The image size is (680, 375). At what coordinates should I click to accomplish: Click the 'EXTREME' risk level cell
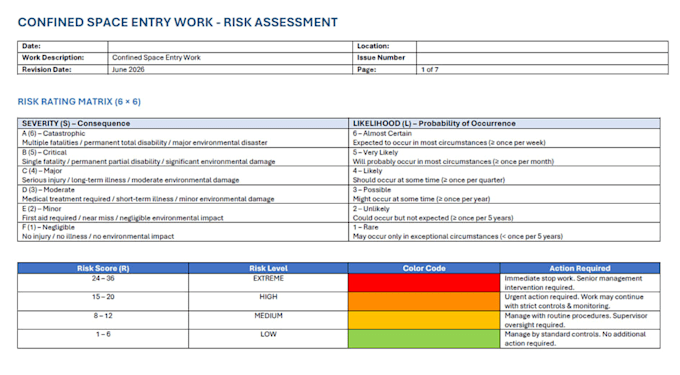268,283
